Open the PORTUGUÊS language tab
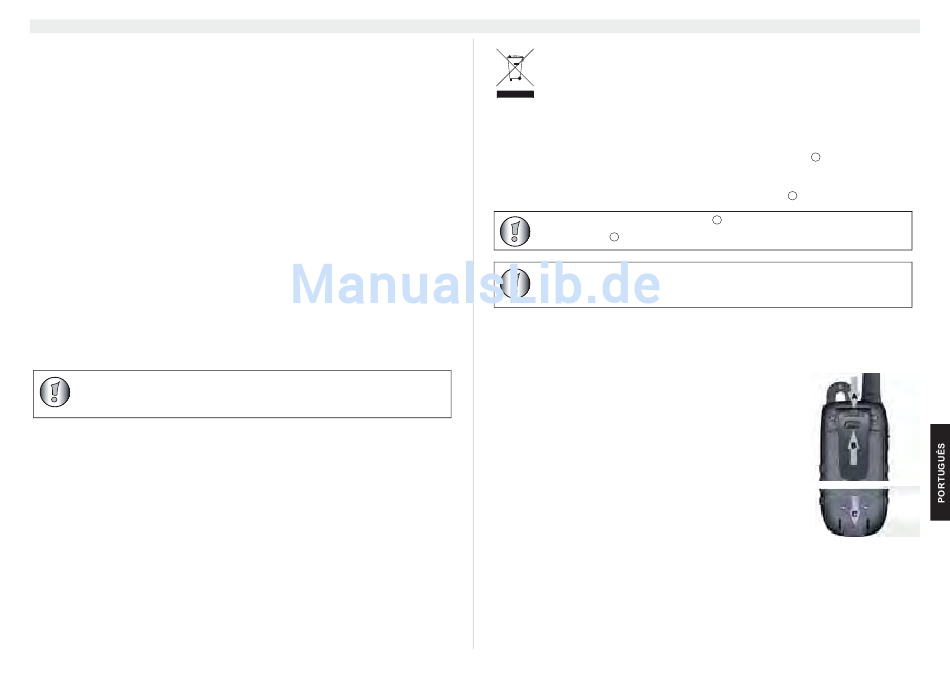Image resolution: width=950 pixels, height=674 pixels. tap(940, 472)
